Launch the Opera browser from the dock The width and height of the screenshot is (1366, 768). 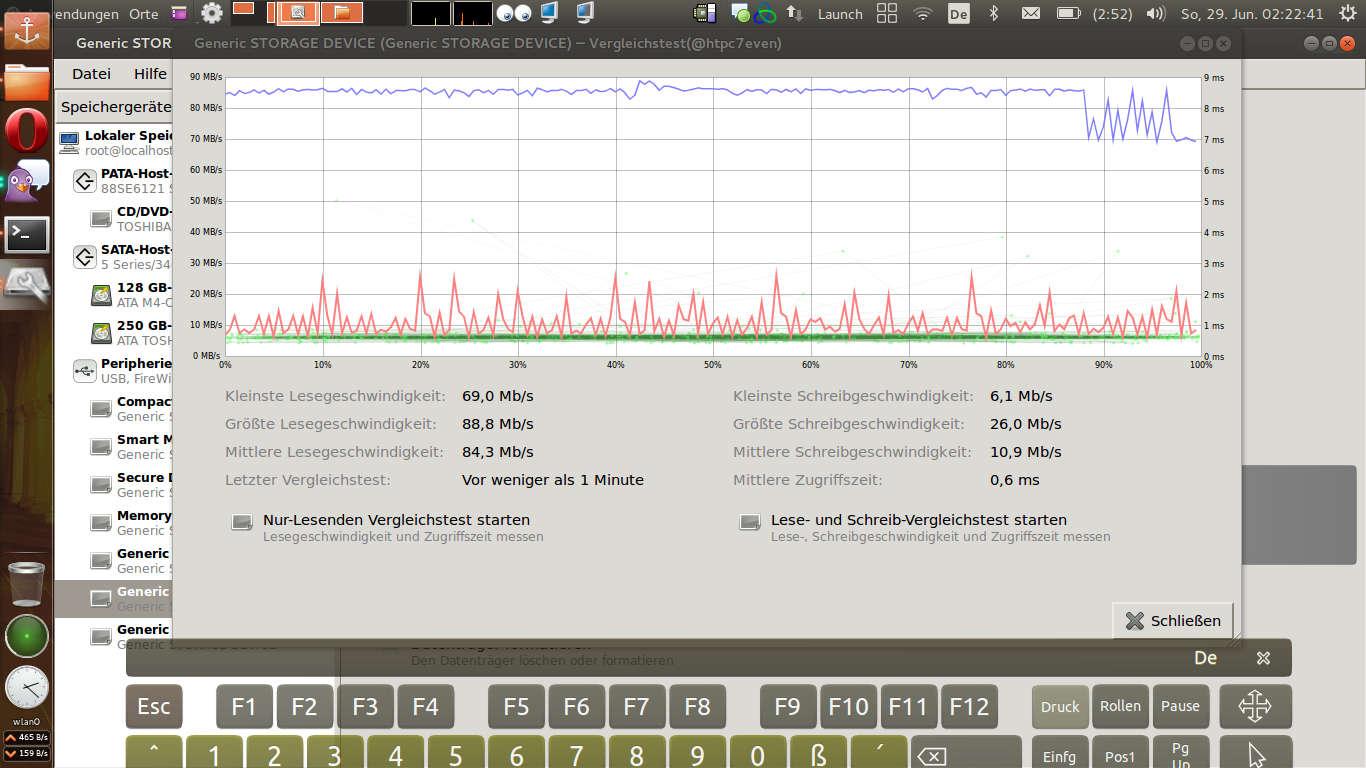click(x=27, y=131)
